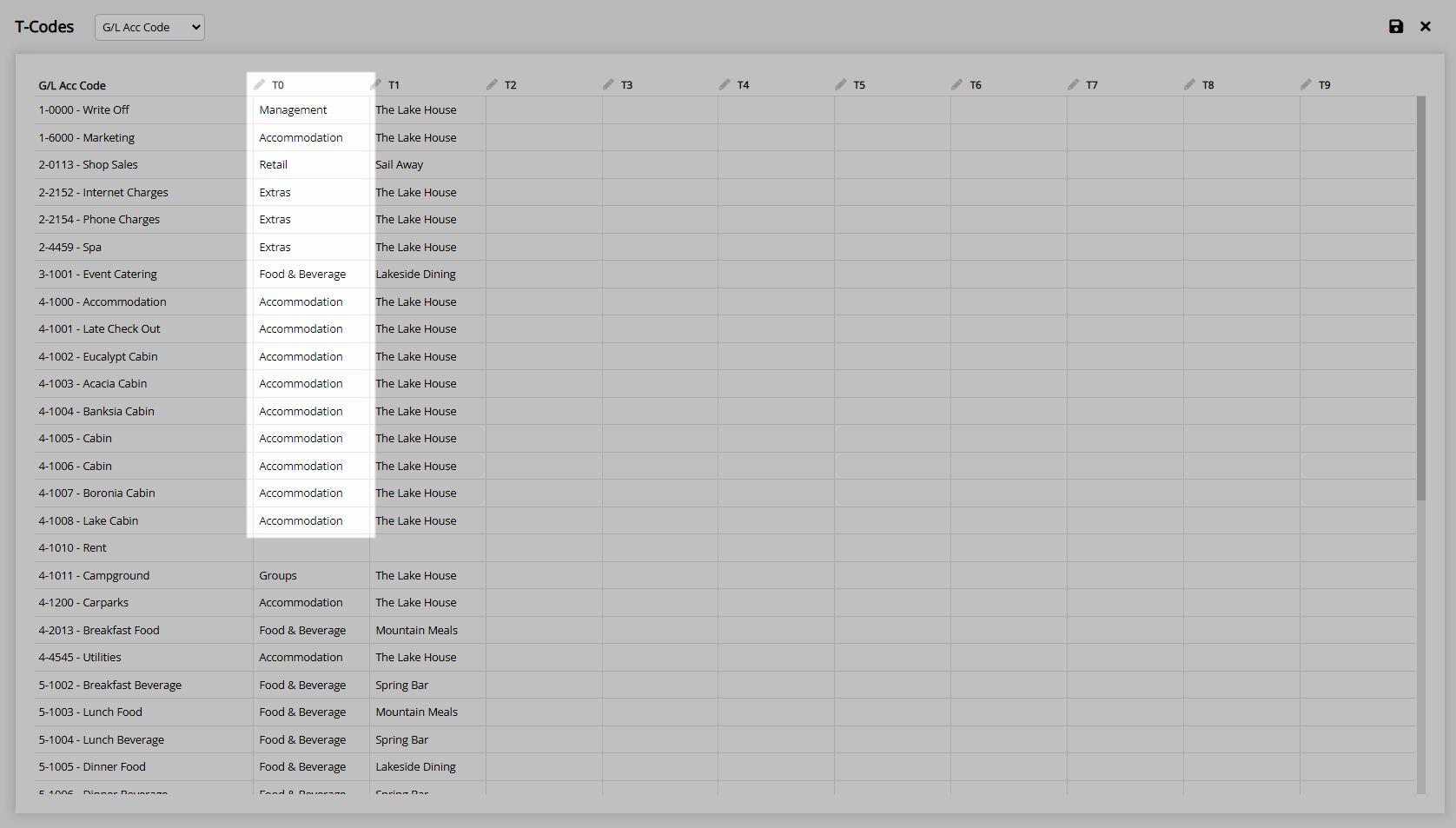Click T0 Extras for Internet Charges
Screen dimensions: 1456x828
(311, 192)
